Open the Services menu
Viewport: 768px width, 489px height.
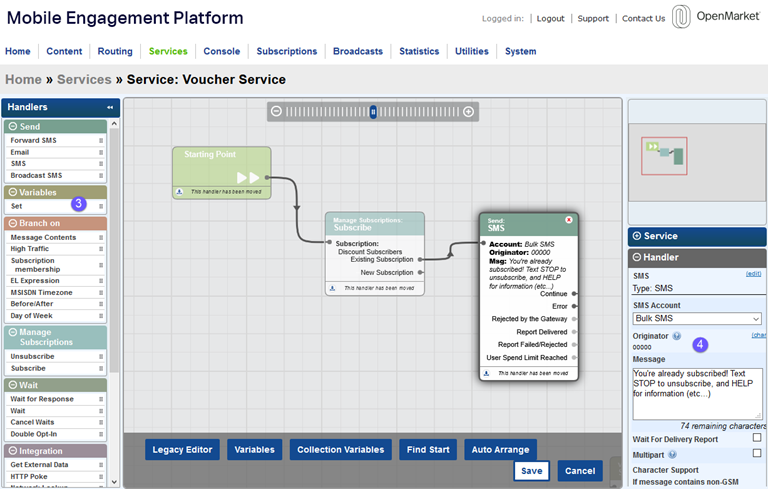[168, 51]
